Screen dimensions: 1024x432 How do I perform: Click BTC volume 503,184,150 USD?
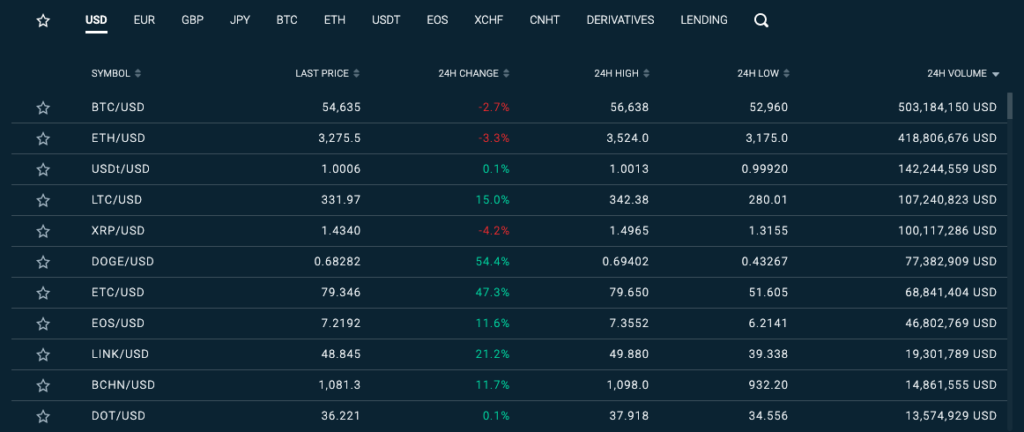[948, 107]
